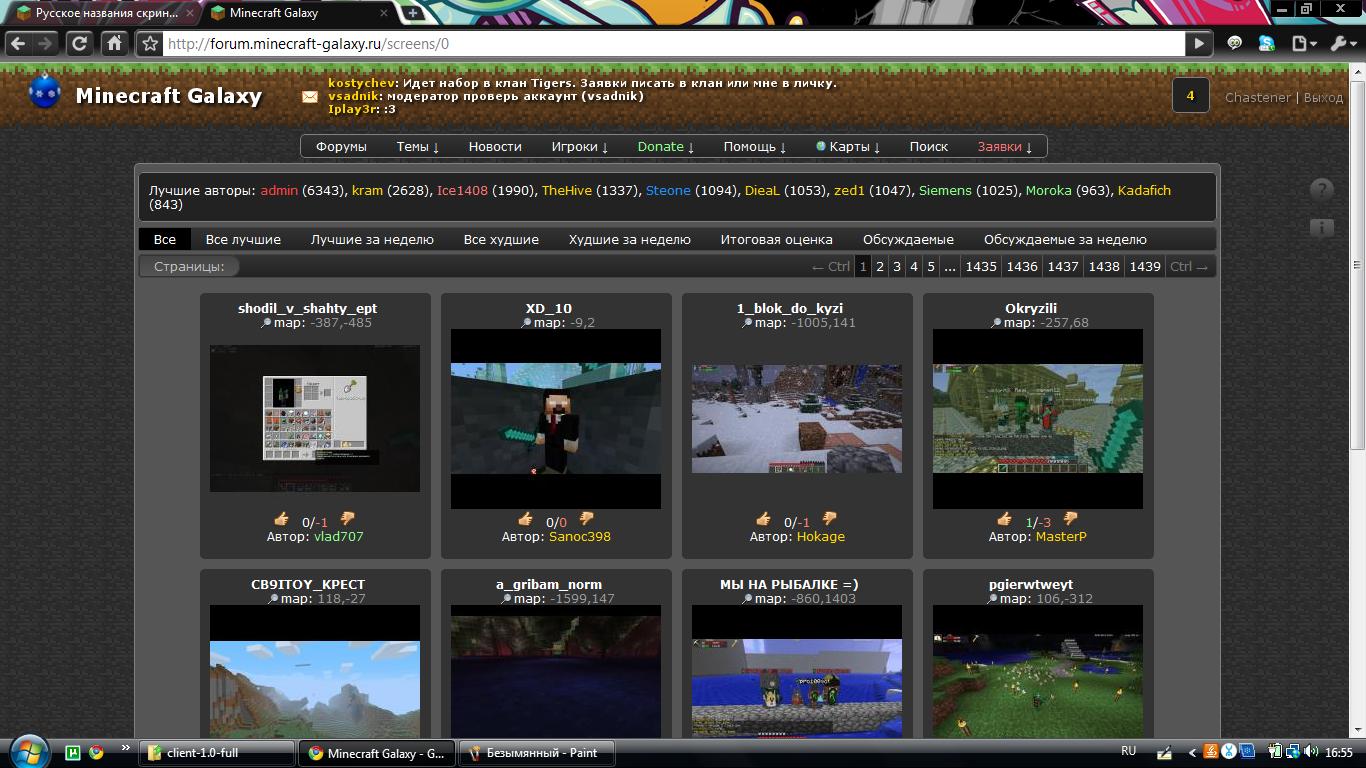The image size is (1366, 768).
Task: Click the browser address bar URL field
Action: point(674,44)
